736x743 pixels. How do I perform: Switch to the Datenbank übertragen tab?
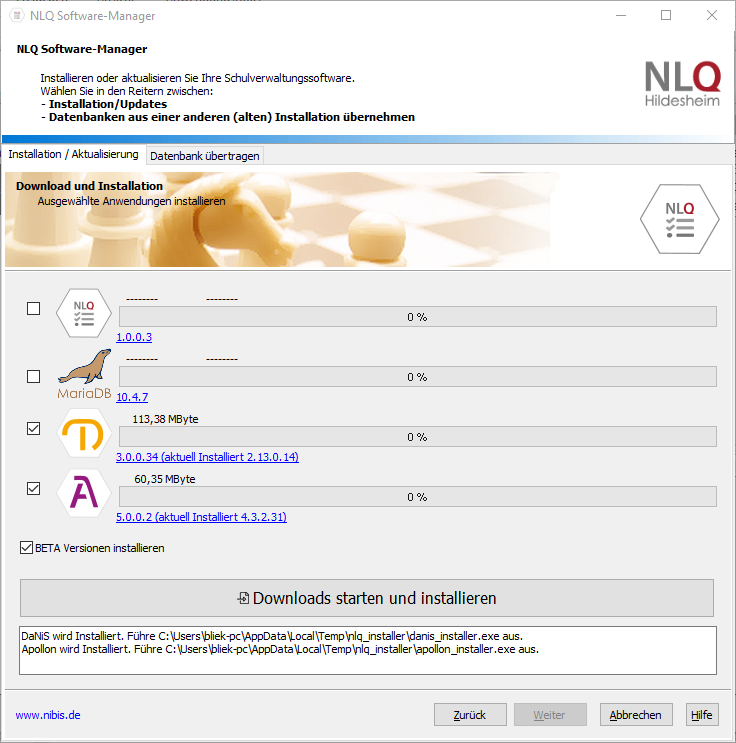205,156
